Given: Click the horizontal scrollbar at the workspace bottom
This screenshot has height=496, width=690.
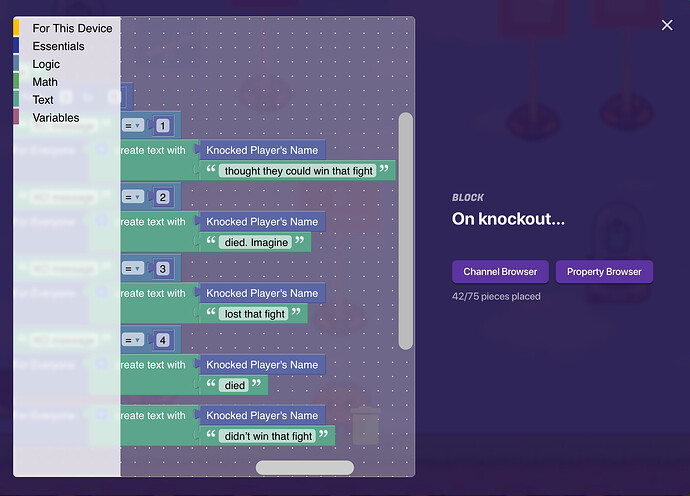Looking at the screenshot, I should (304, 468).
